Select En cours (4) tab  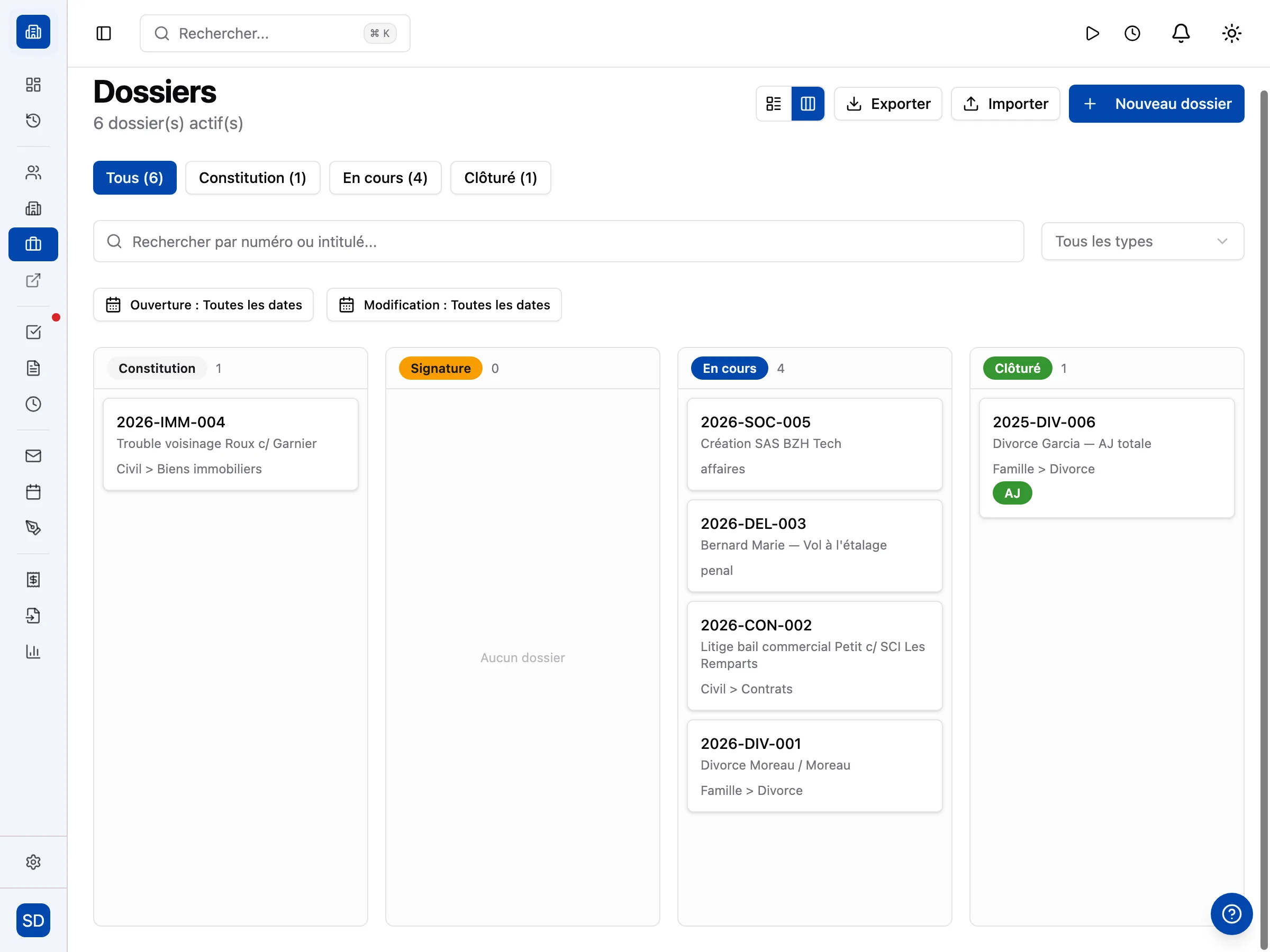tap(385, 178)
